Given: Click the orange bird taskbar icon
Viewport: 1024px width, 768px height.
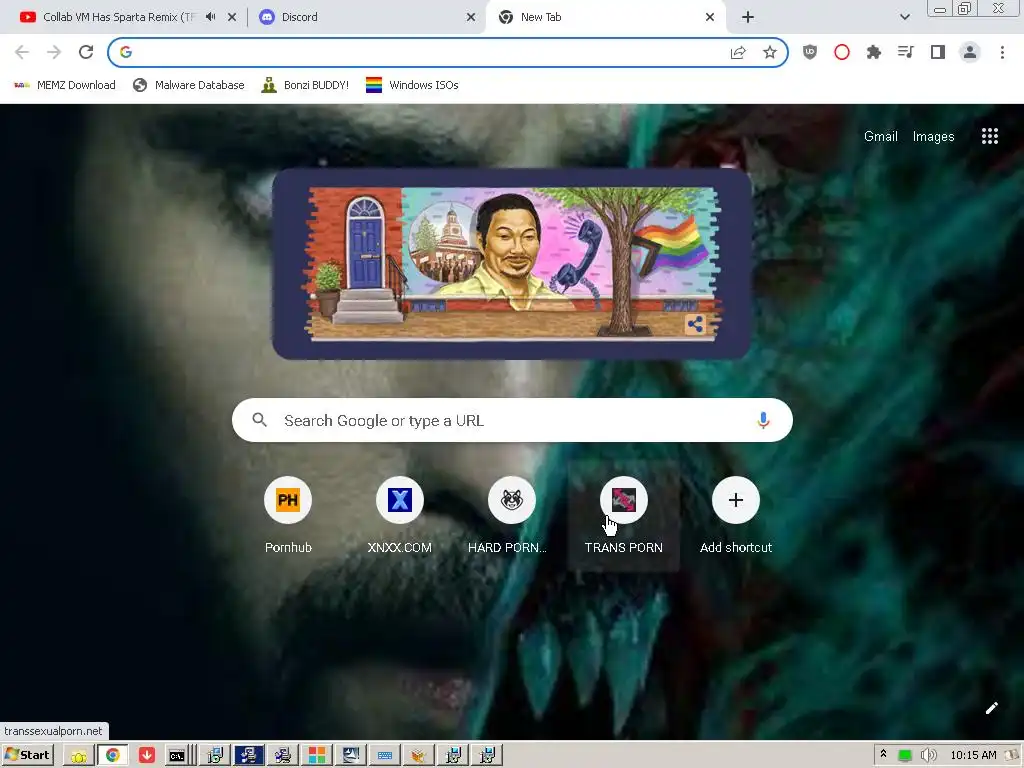Looking at the screenshot, I should [419, 756].
